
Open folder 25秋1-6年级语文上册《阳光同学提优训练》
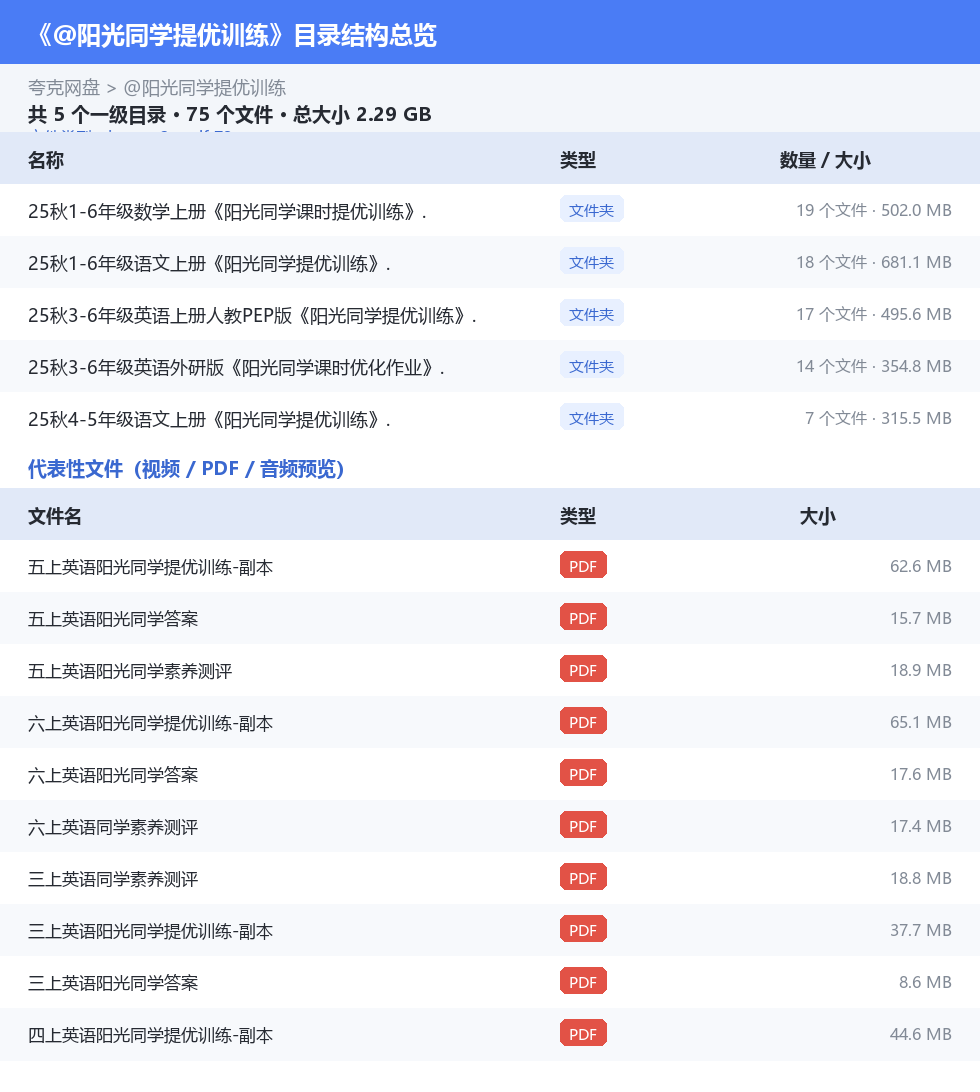pos(209,263)
